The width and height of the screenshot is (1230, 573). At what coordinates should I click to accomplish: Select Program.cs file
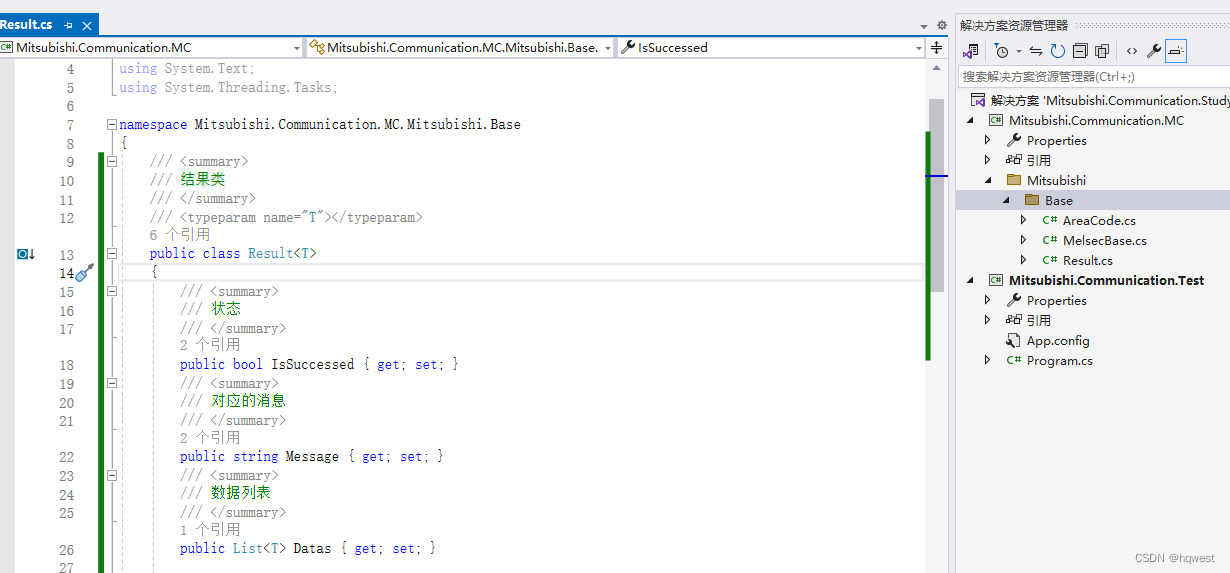click(x=1059, y=360)
